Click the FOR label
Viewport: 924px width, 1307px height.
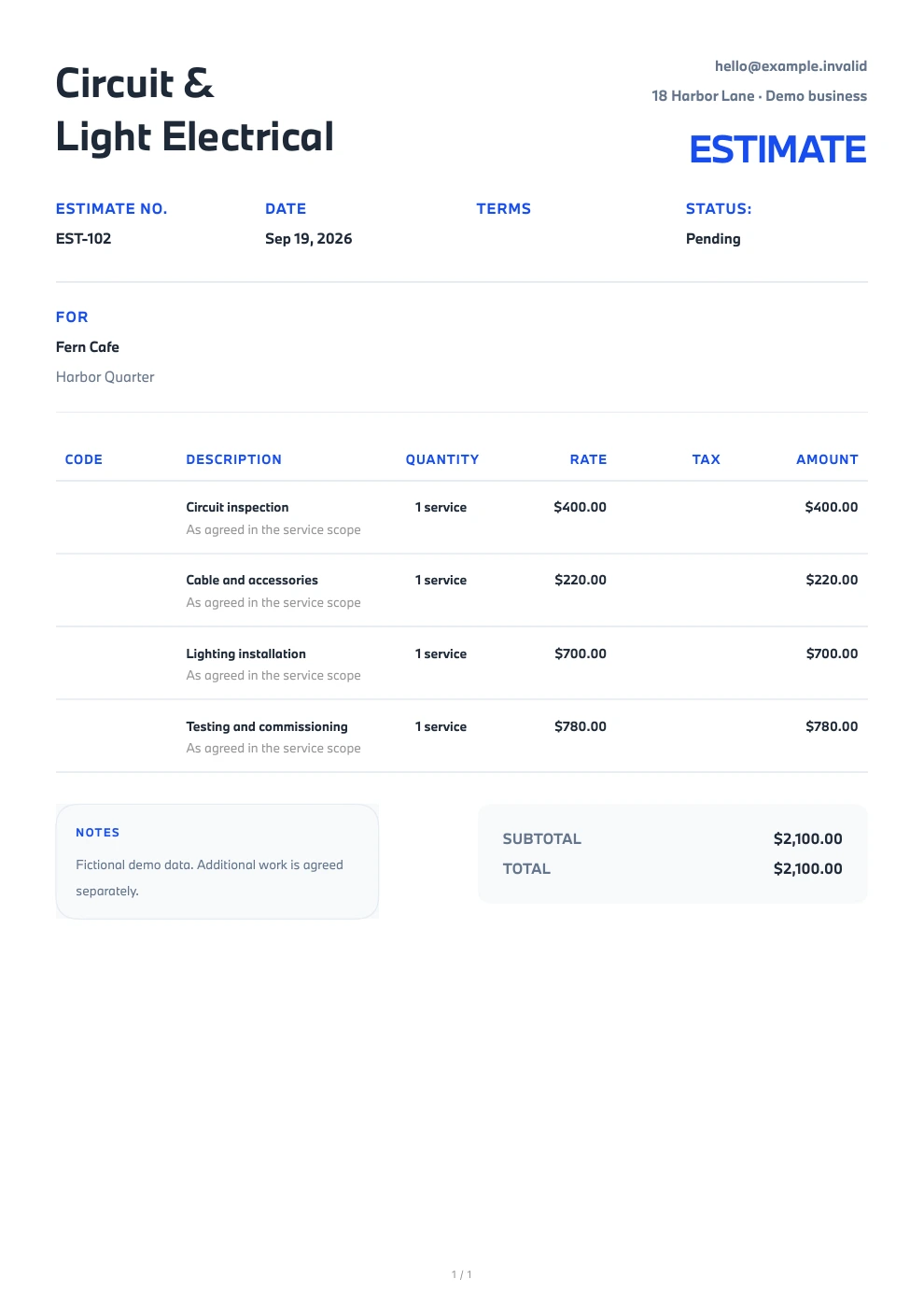(x=72, y=317)
